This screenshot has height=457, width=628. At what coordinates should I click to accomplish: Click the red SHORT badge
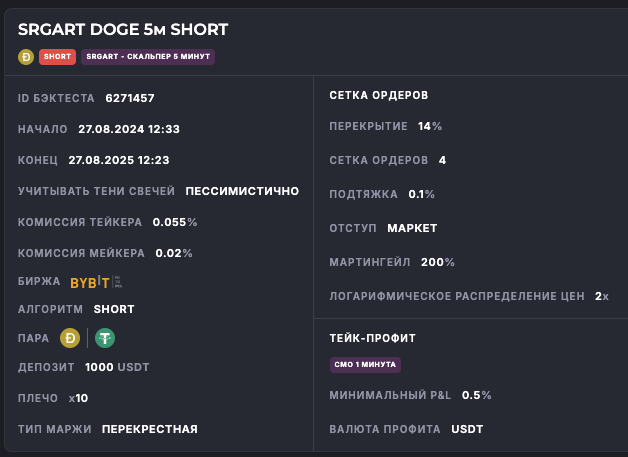point(57,56)
